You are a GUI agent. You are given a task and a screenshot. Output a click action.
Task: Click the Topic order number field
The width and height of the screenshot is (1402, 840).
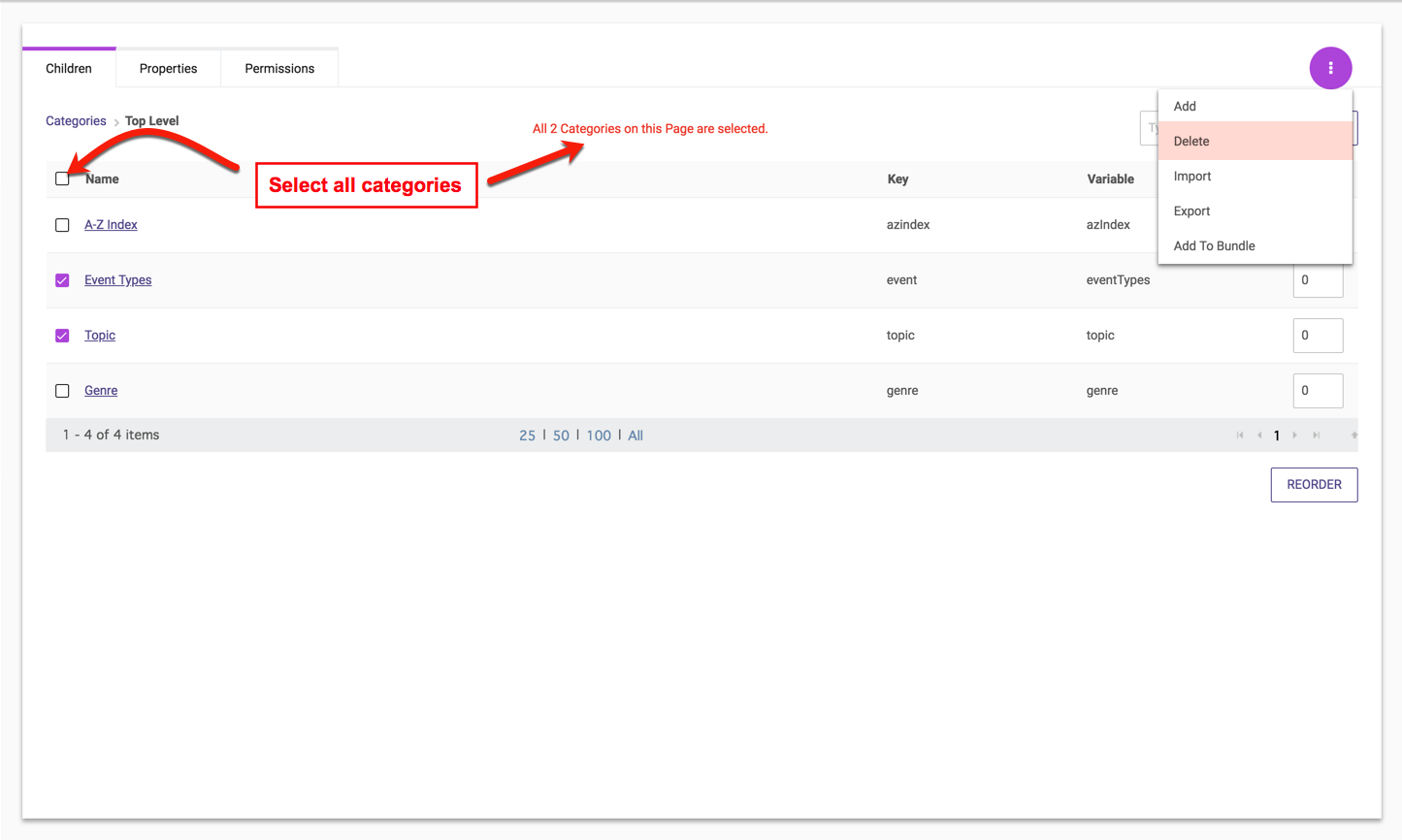pos(1318,336)
